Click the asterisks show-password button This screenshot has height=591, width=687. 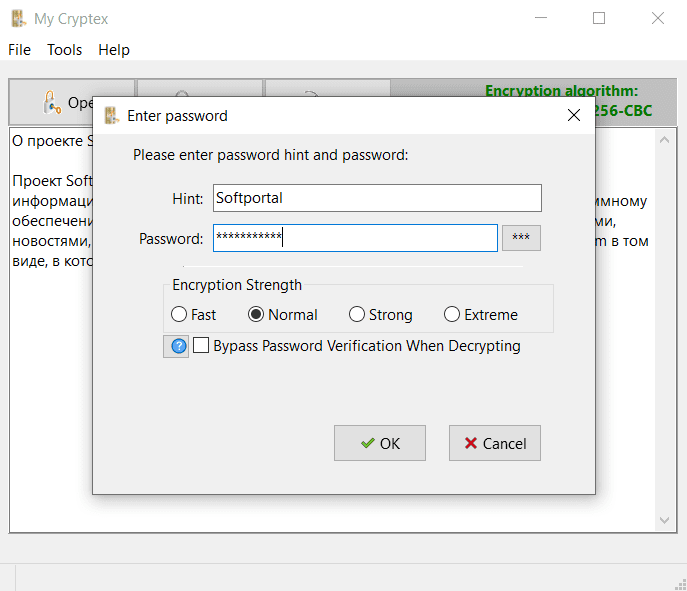tap(521, 238)
